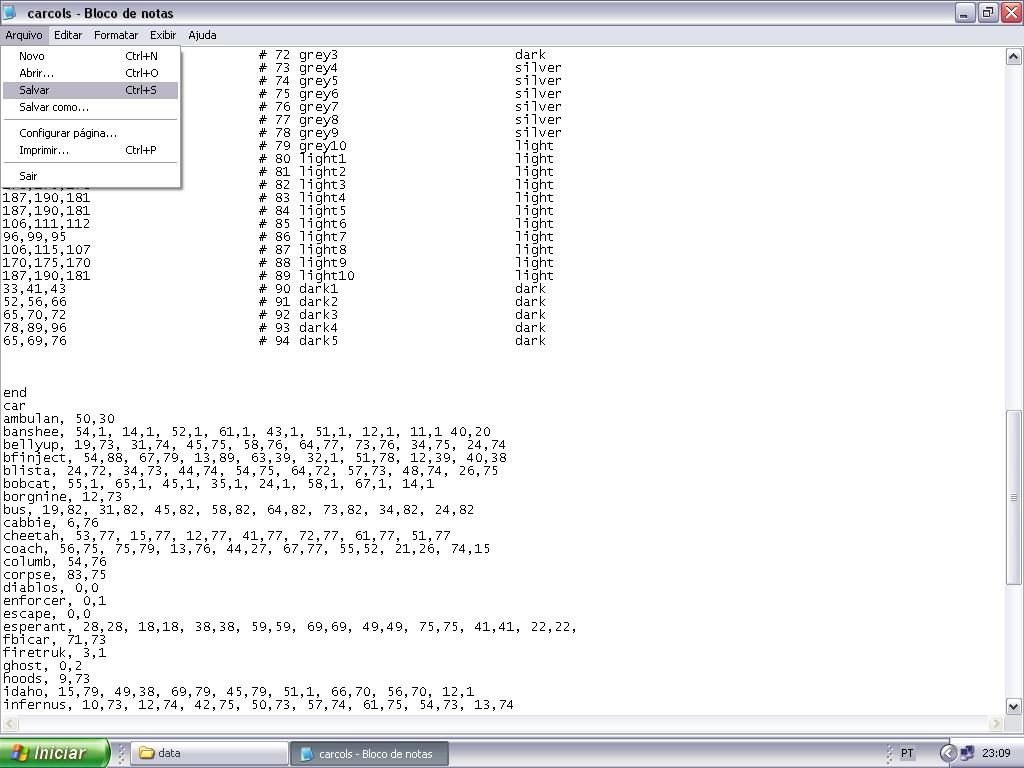Image resolution: width=1024 pixels, height=768 pixels.
Task: Open the Ajuda menu
Action: [202, 35]
